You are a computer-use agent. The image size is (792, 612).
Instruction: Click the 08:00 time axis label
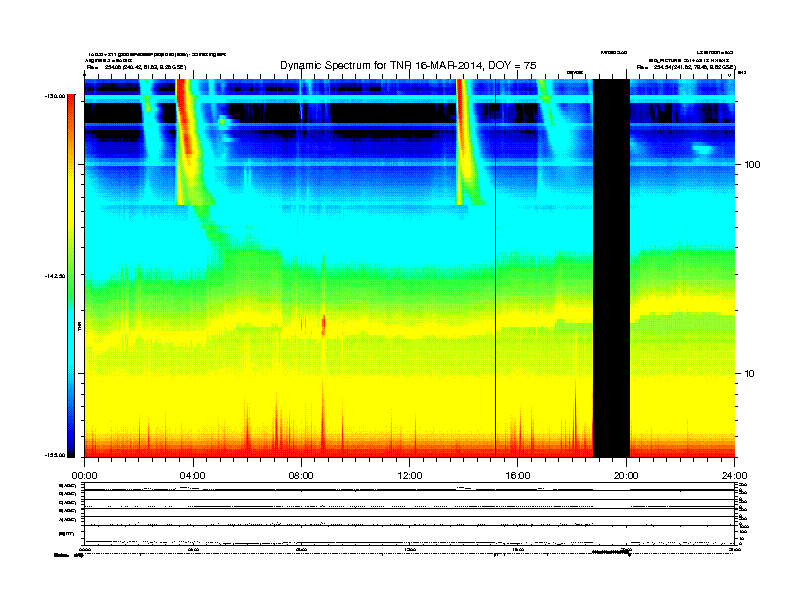click(301, 476)
